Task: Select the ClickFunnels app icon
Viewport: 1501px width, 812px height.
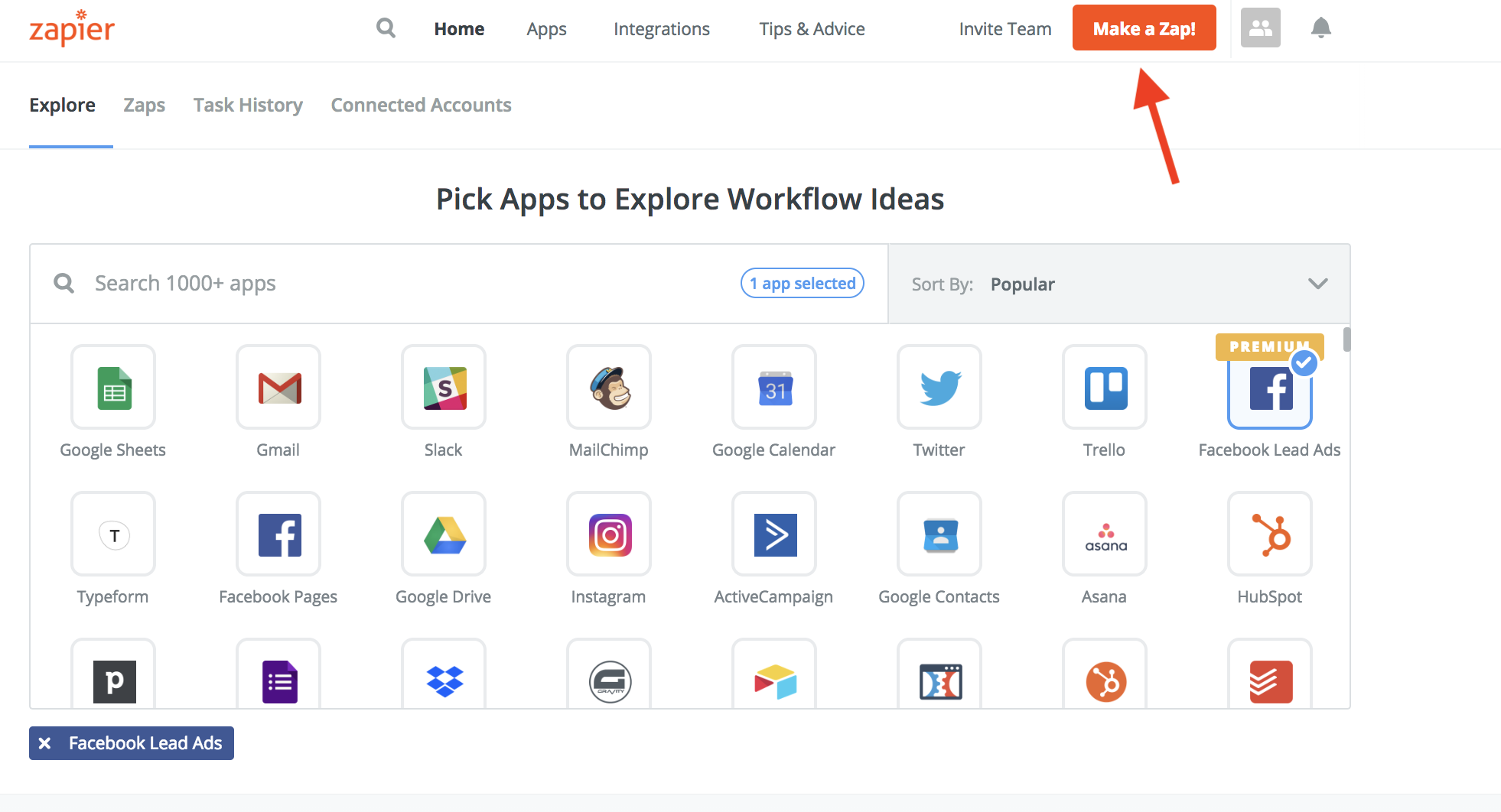Action: [x=939, y=674]
